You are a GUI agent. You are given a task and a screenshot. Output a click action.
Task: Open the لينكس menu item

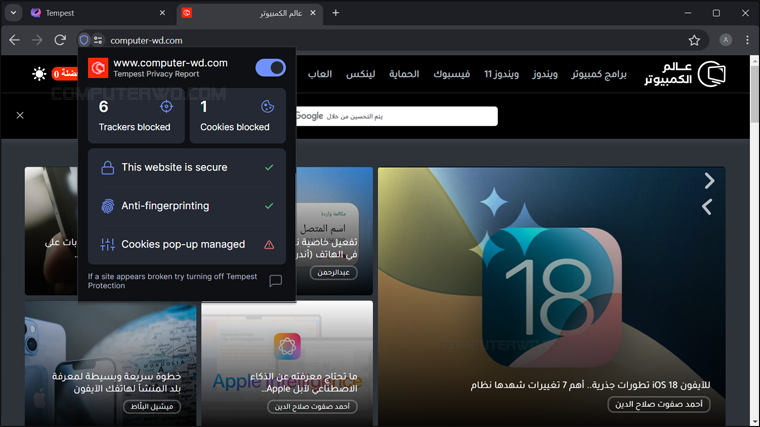click(360, 74)
